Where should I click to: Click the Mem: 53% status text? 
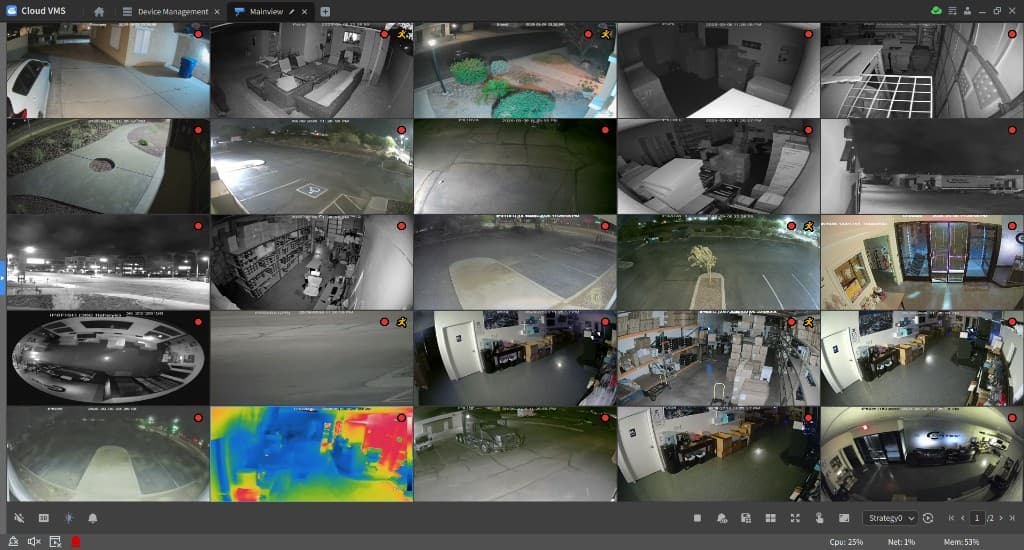[x=961, y=542]
